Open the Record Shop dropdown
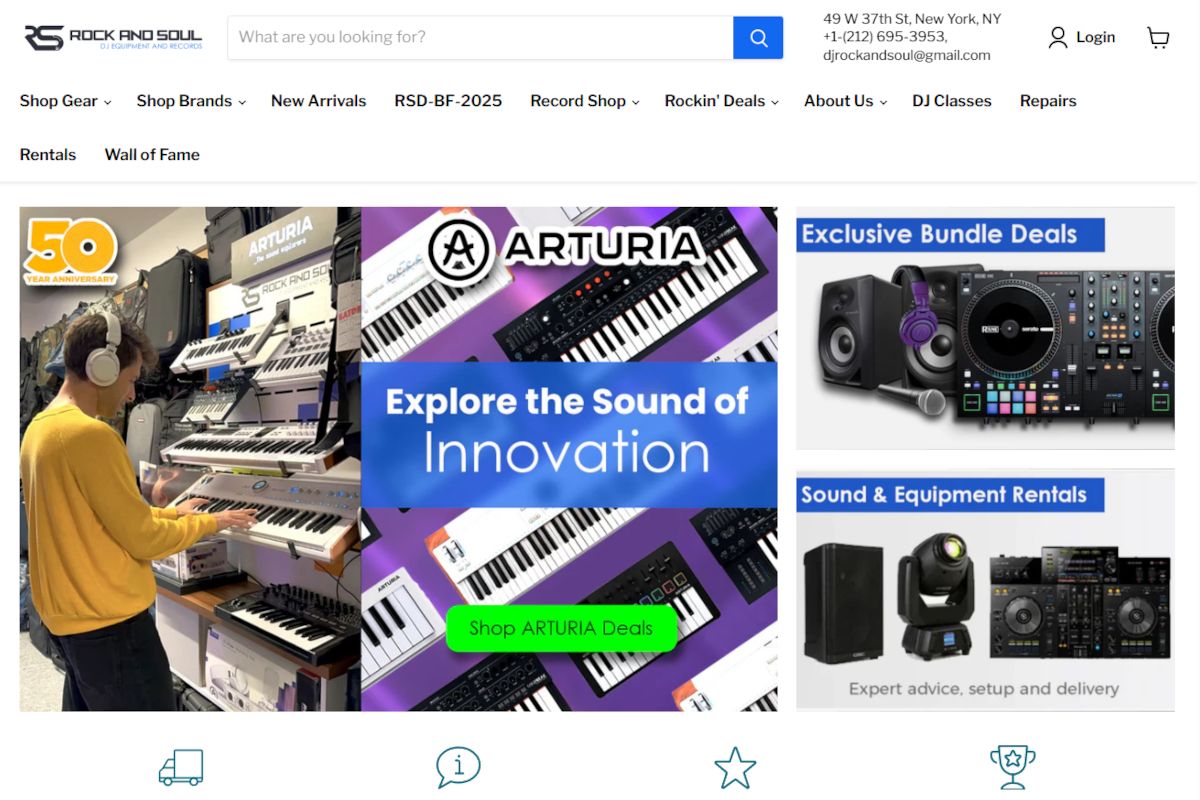This screenshot has width=1200, height=800. 585,101
